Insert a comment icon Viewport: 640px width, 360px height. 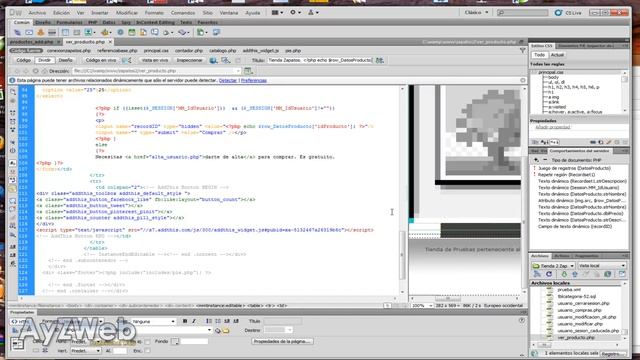pos(155,32)
